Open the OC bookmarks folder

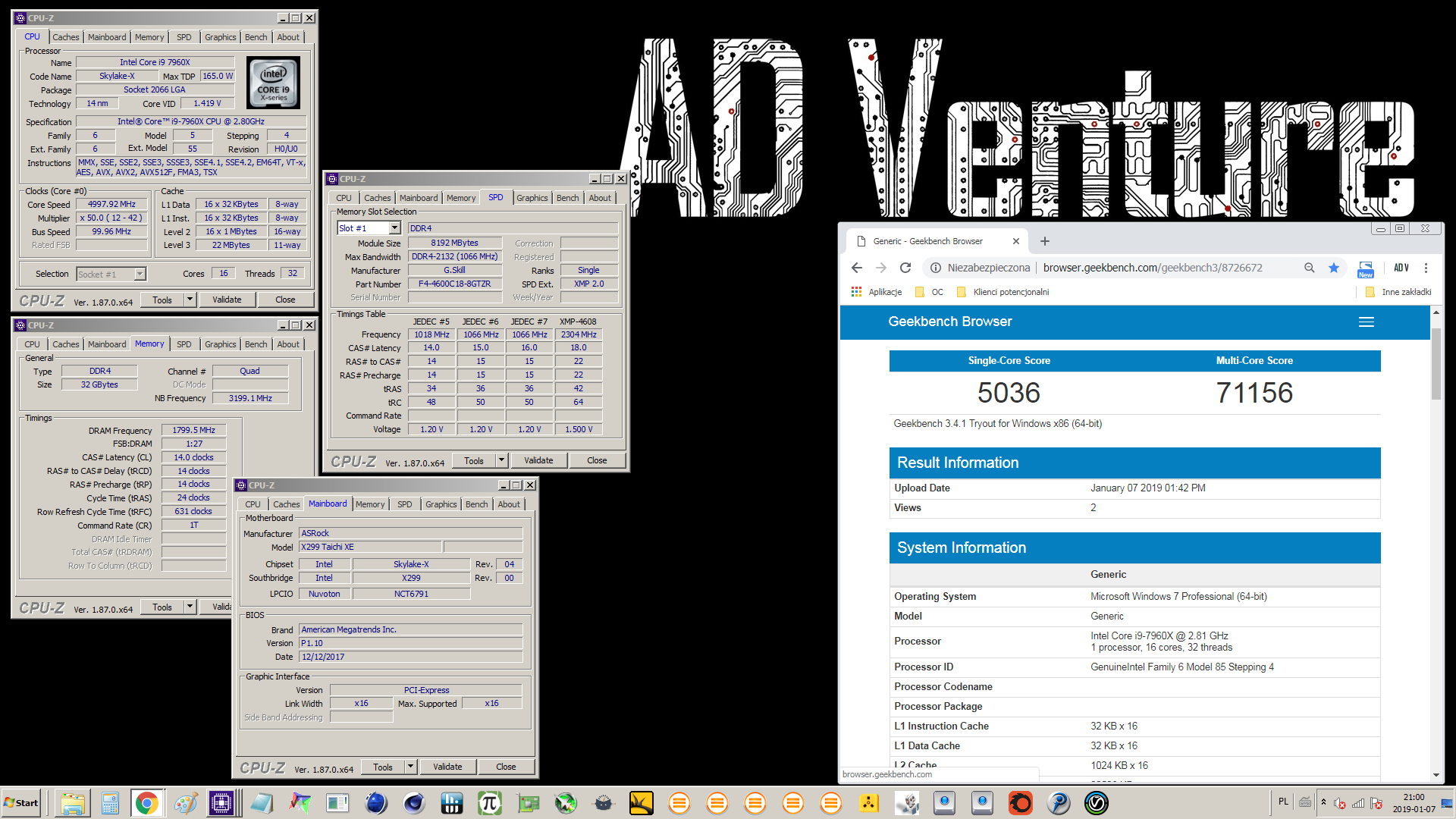pos(929,292)
